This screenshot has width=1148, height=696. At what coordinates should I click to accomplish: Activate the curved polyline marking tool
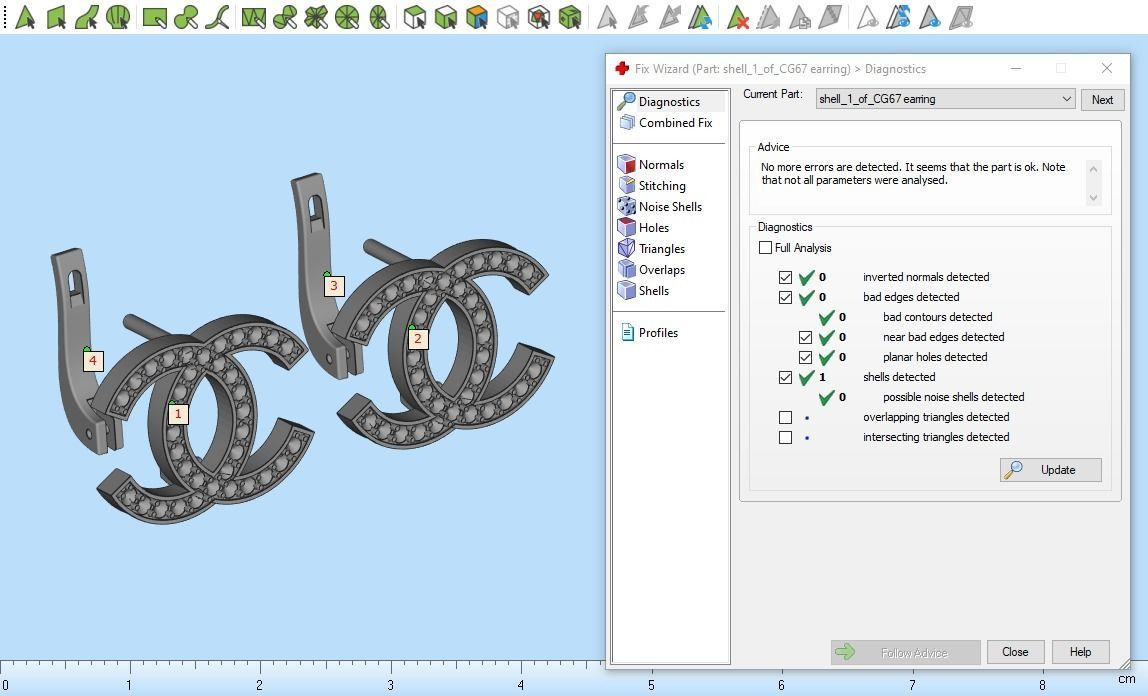217,17
